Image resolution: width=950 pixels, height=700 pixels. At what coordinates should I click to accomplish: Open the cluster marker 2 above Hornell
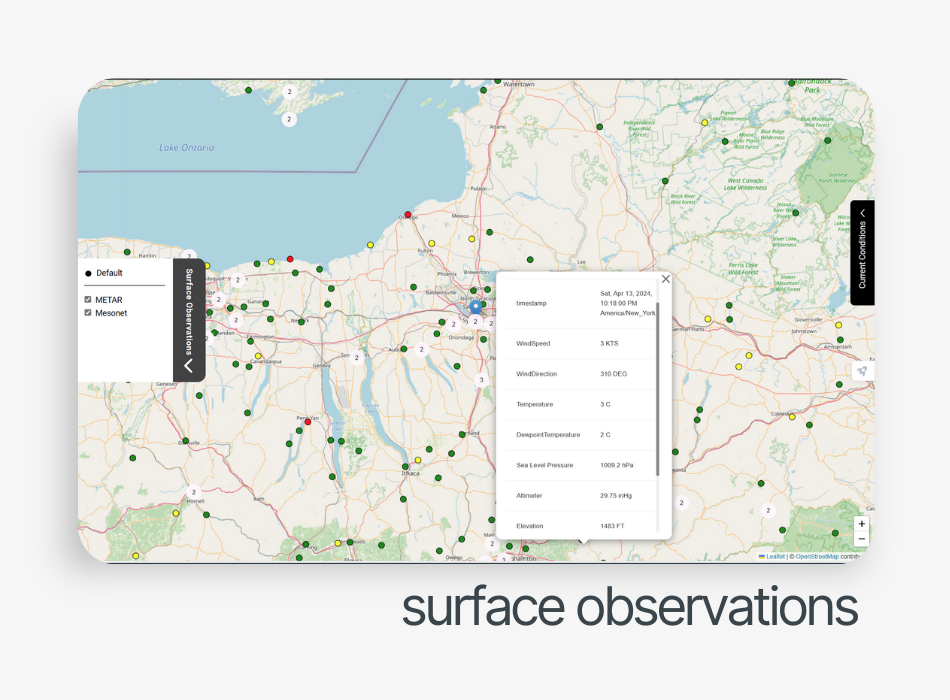pyautogui.click(x=194, y=492)
